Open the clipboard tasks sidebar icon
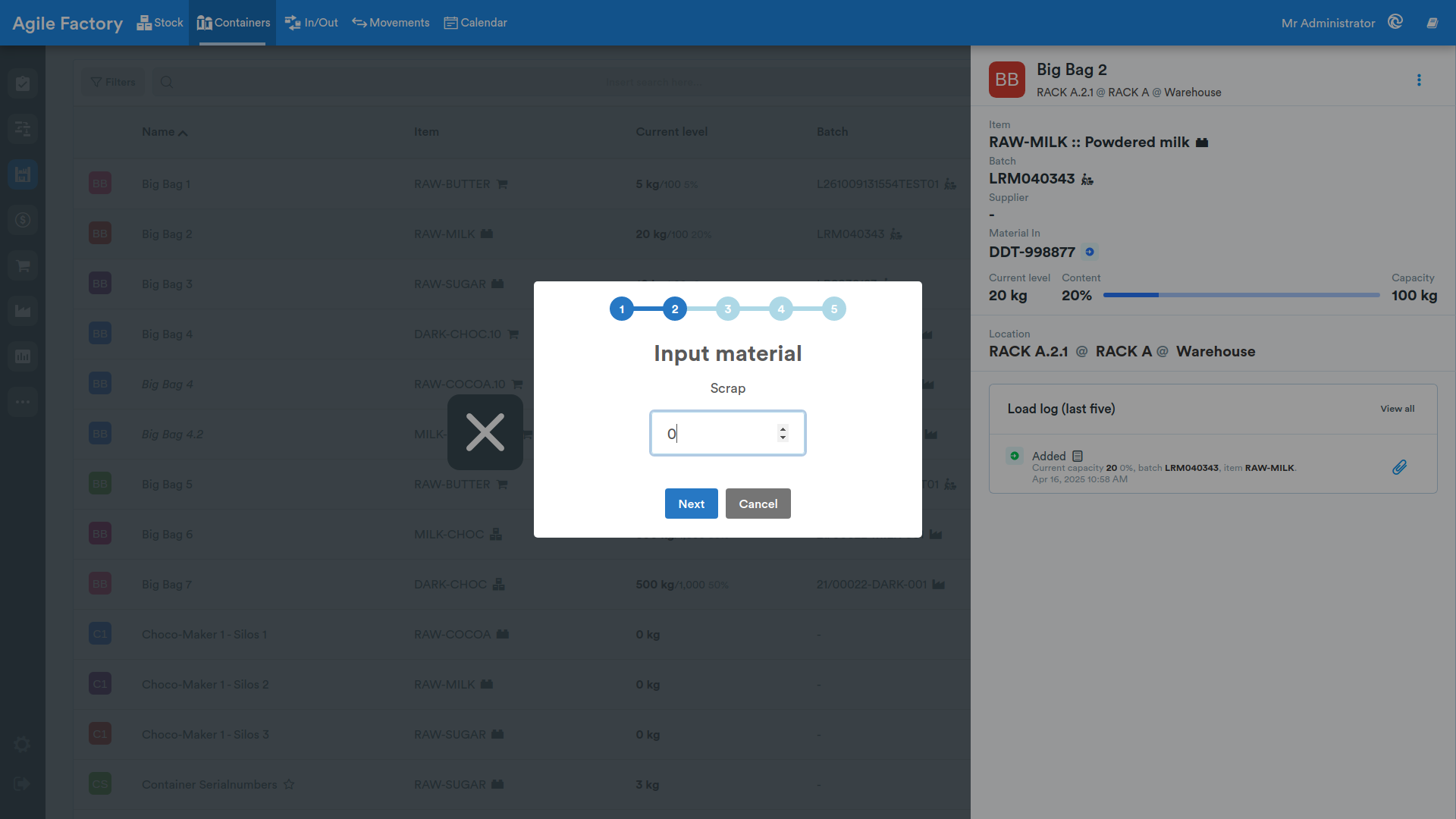1456x819 pixels. [x=23, y=83]
